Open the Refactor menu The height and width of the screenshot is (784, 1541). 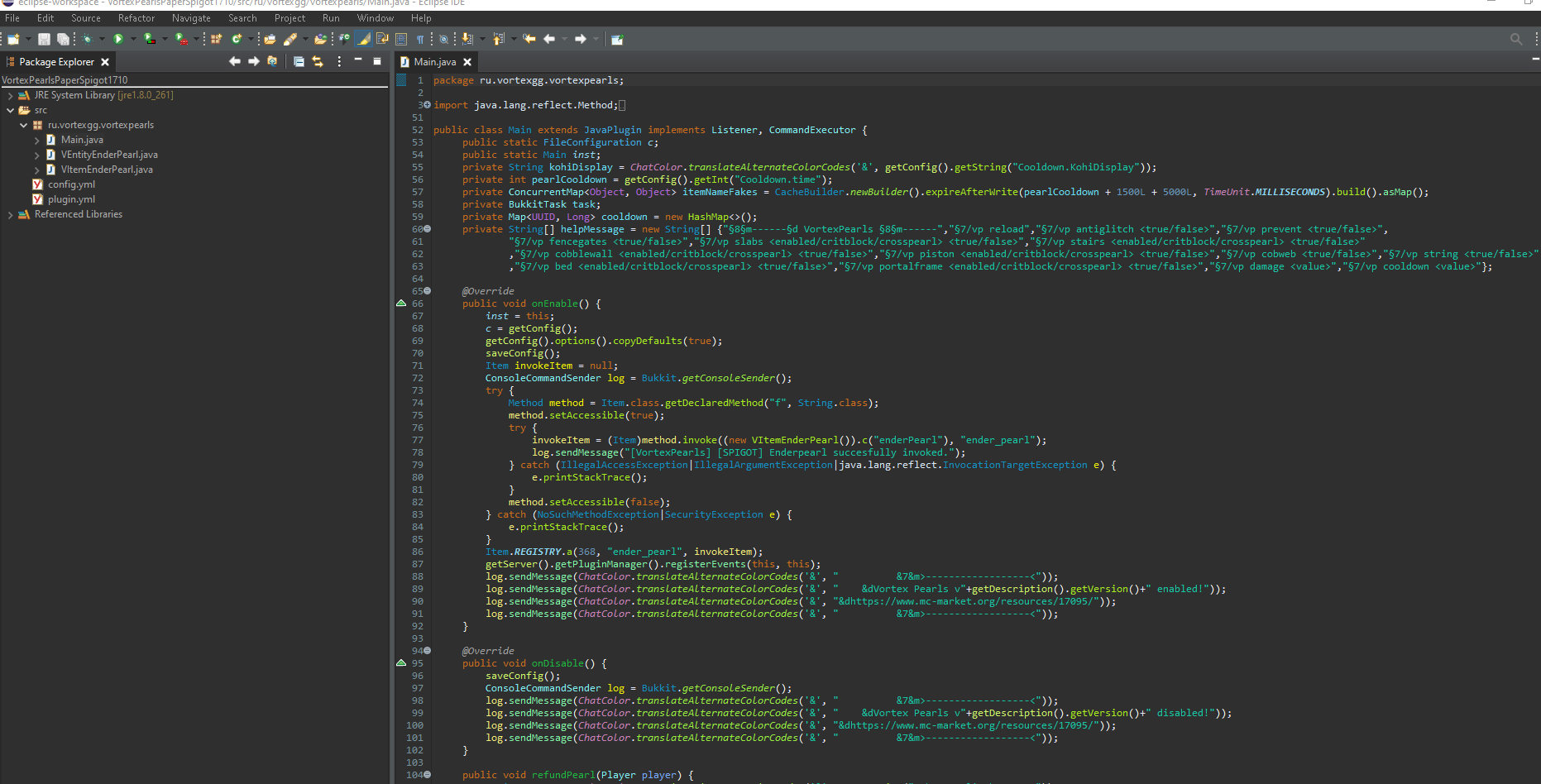click(x=136, y=18)
